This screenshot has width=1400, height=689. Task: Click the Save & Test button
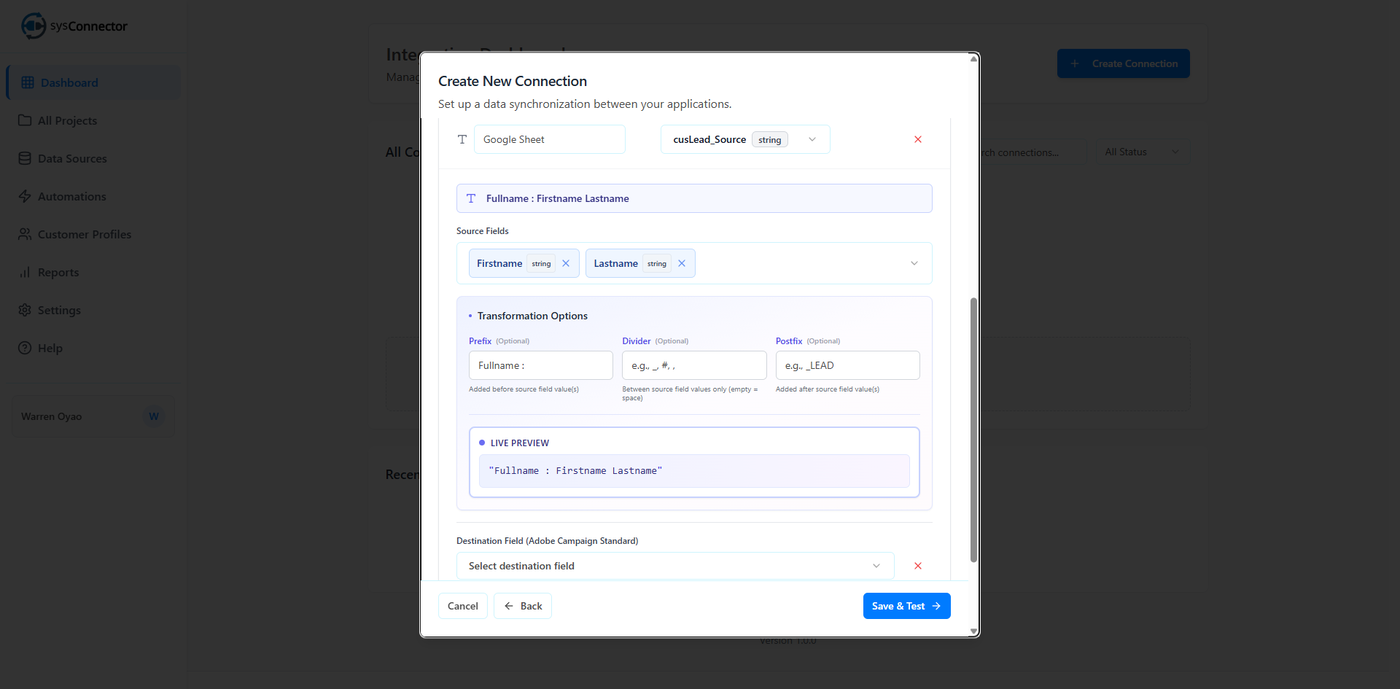906,606
